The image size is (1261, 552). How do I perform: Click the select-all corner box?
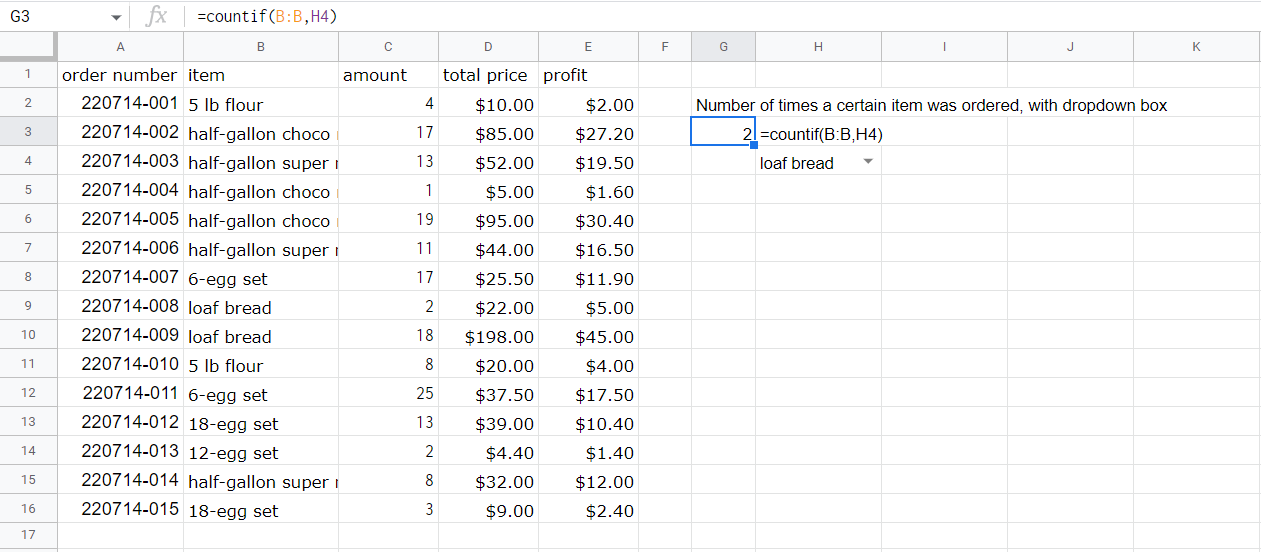[x=28, y=47]
